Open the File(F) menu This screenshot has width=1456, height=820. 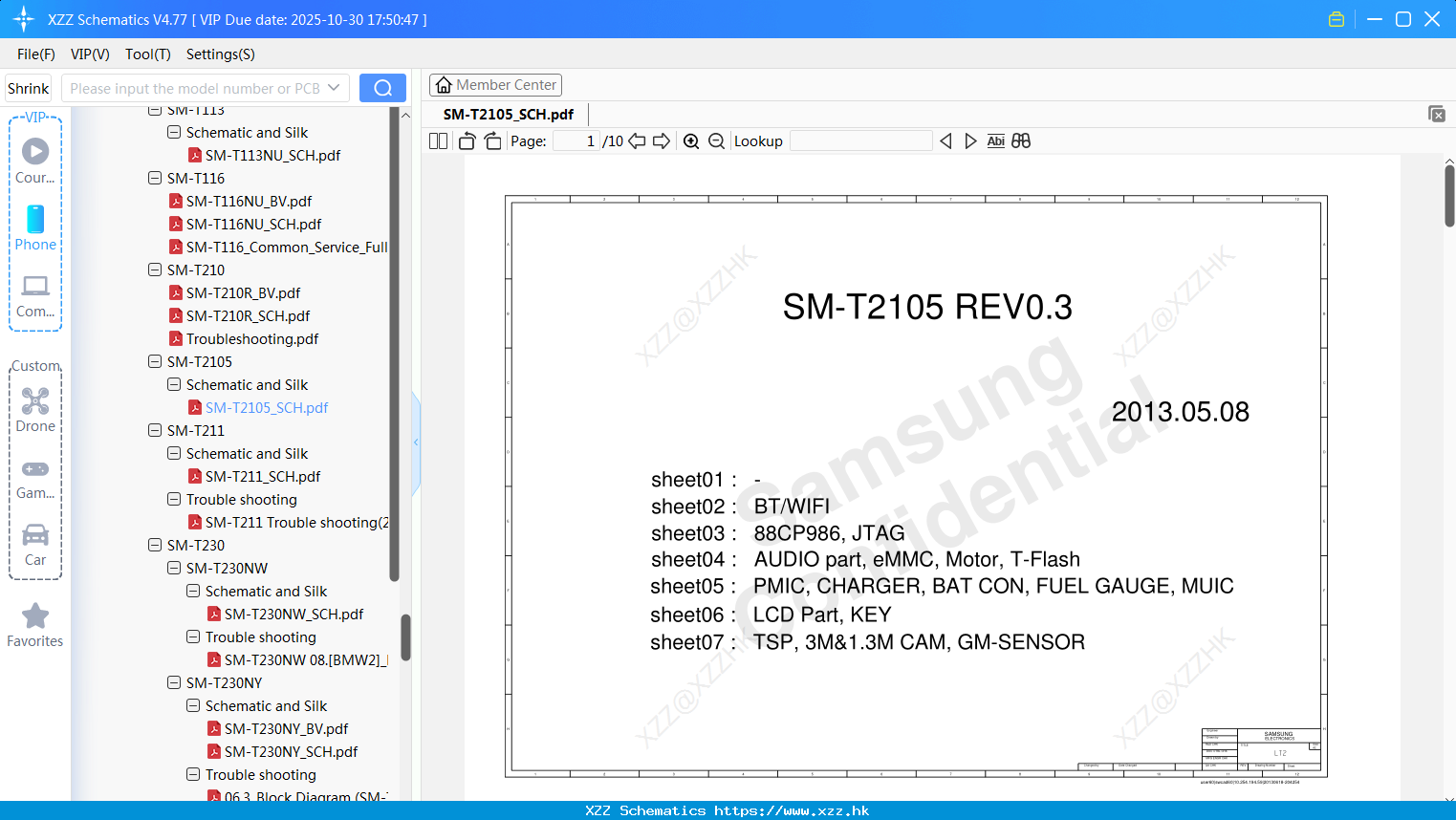[36, 54]
